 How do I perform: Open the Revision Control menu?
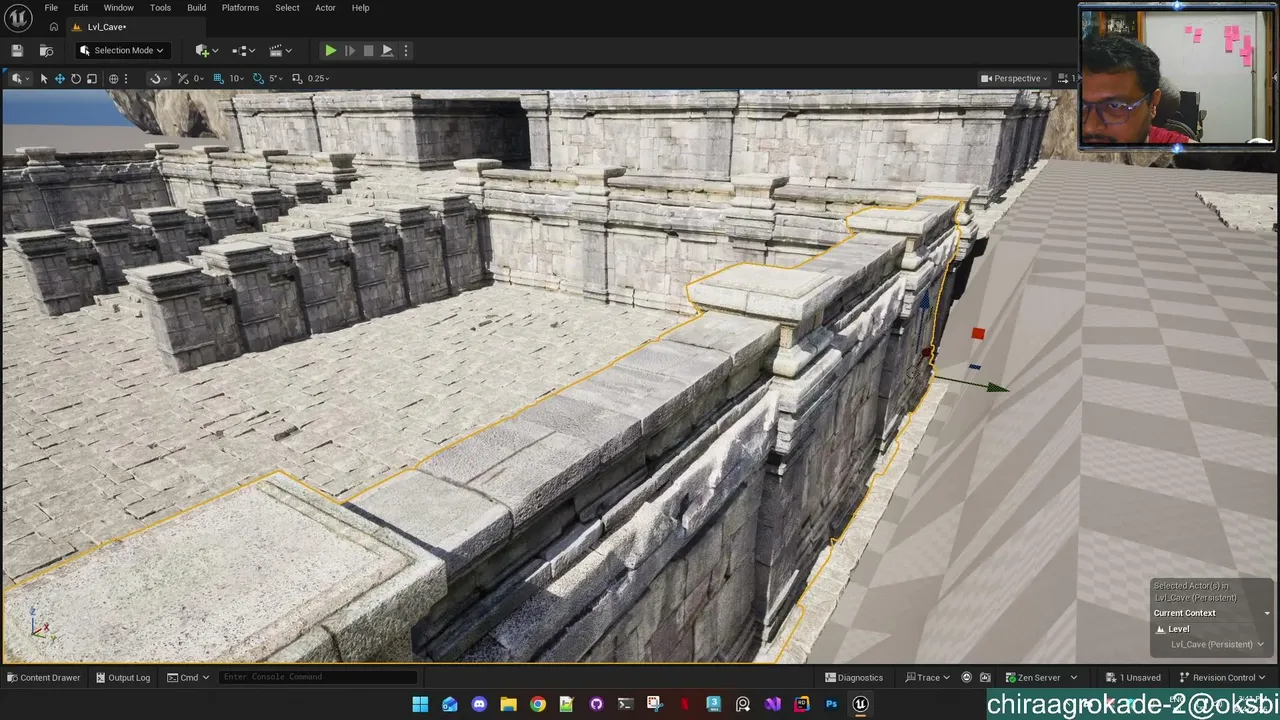click(x=1223, y=678)
